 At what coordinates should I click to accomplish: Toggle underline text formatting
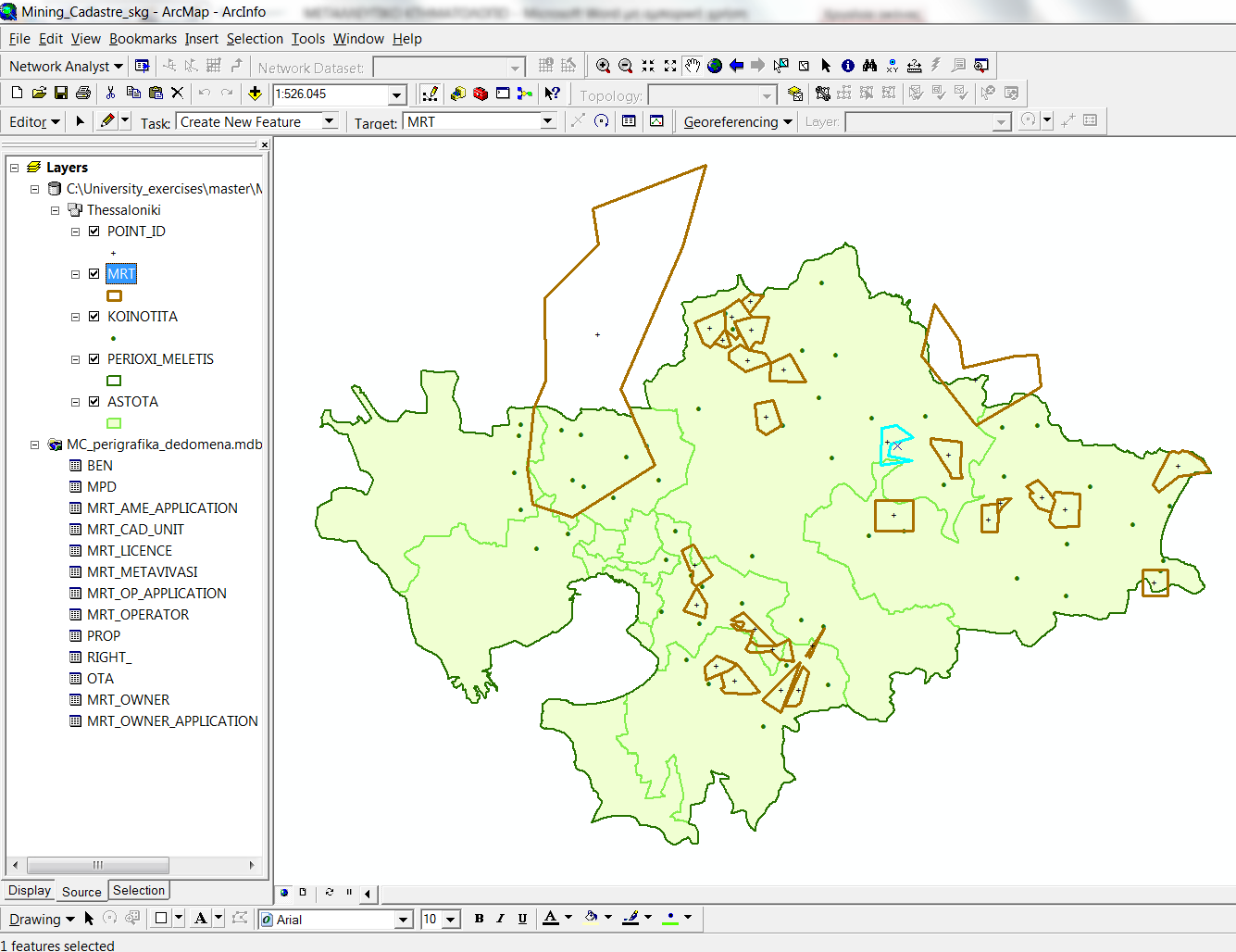coord(522,919)
